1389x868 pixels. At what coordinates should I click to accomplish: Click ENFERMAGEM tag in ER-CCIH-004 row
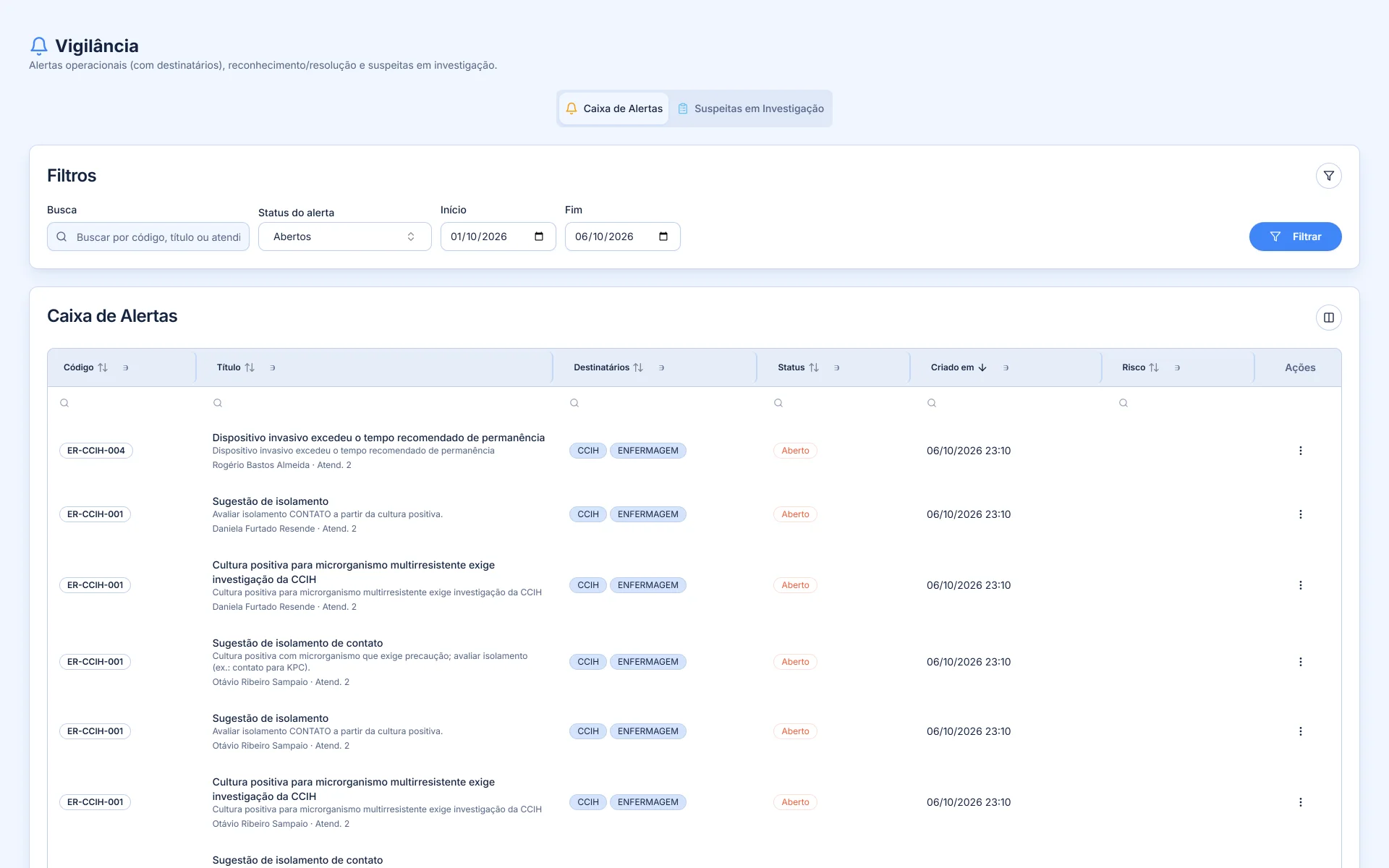(647, 451)
